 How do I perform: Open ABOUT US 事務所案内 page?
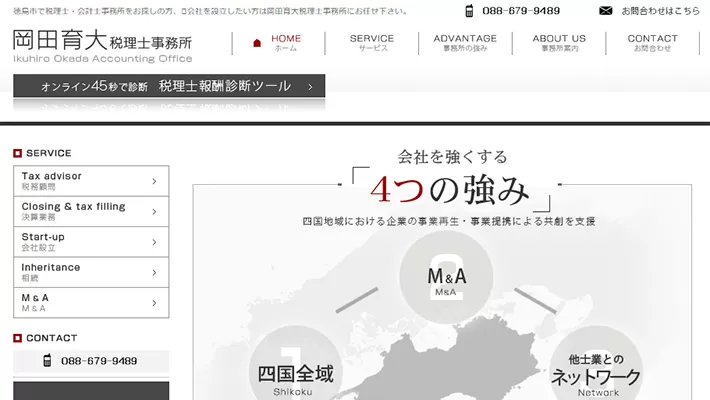(x=559, y=43)
